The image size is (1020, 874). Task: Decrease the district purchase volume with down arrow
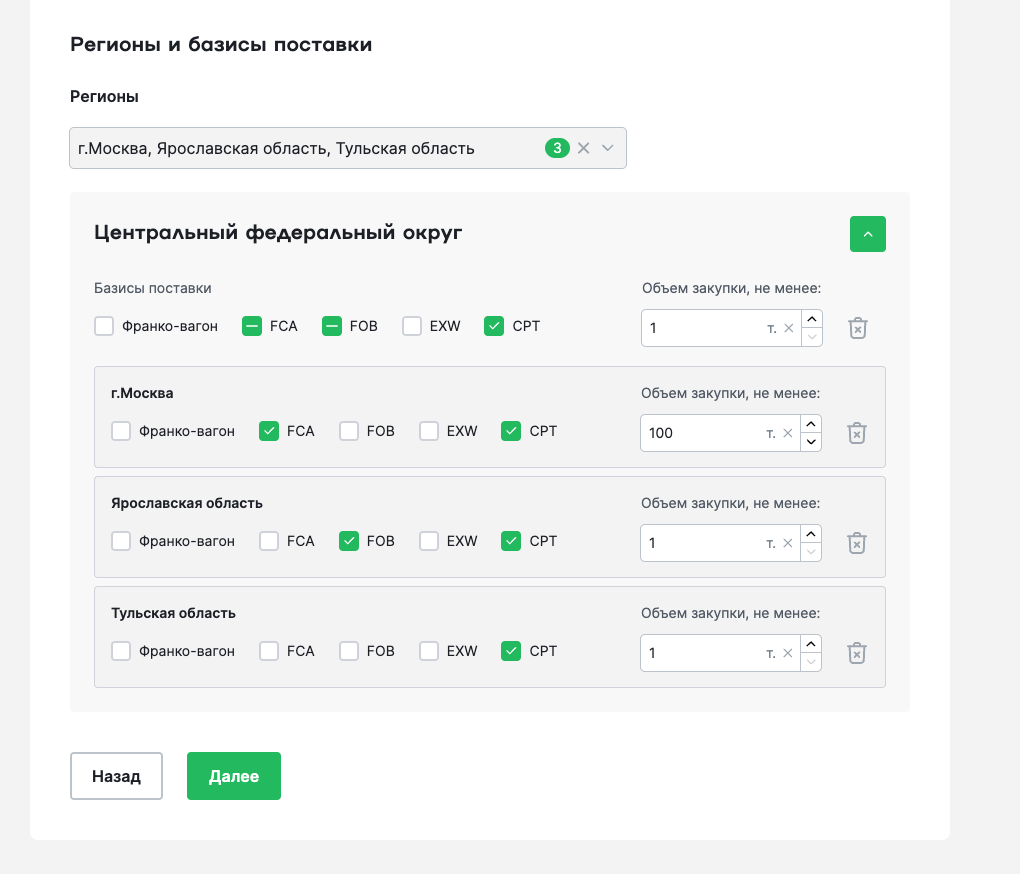click(x=812, y=337)
